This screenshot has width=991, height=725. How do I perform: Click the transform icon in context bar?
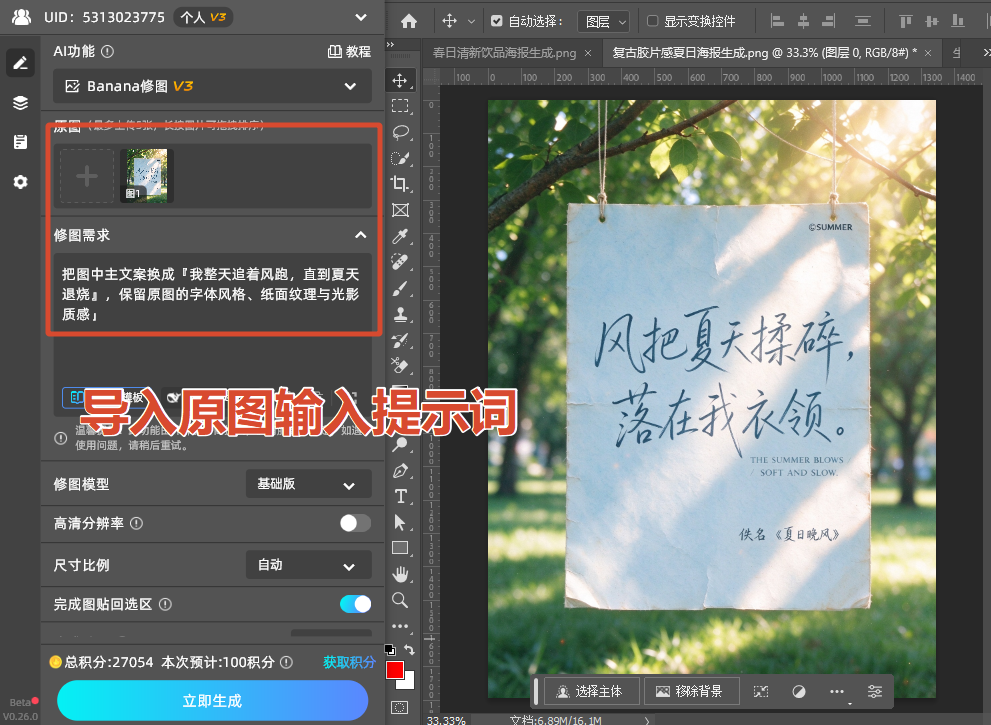pos(761,691)
